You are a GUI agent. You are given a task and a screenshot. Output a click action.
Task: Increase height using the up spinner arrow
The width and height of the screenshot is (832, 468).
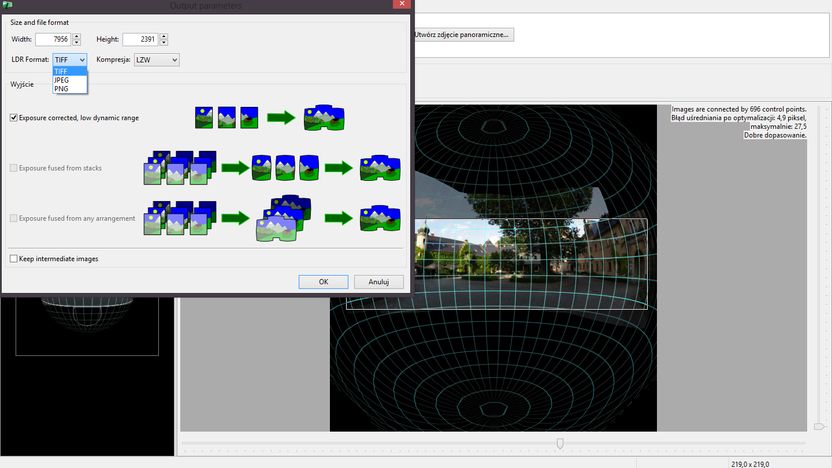point(163,36)
